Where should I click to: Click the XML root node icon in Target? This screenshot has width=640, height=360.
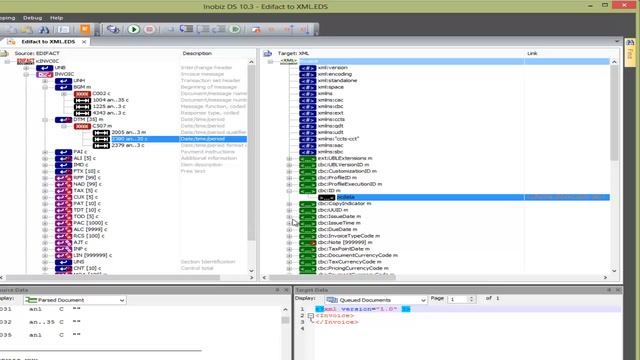288,61
